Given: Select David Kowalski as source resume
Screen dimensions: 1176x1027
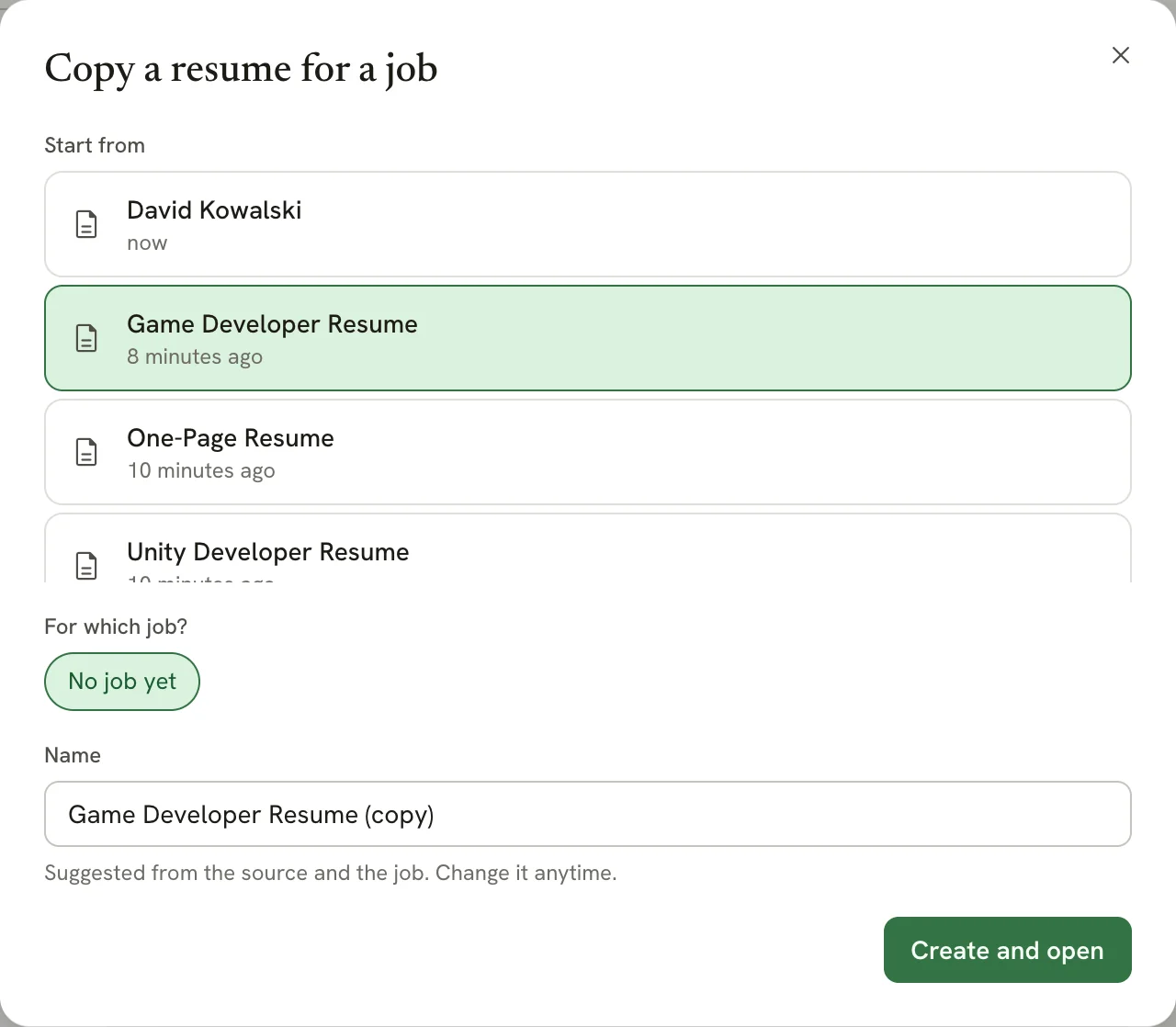Looking at the screenshot, I should point(588,224).
